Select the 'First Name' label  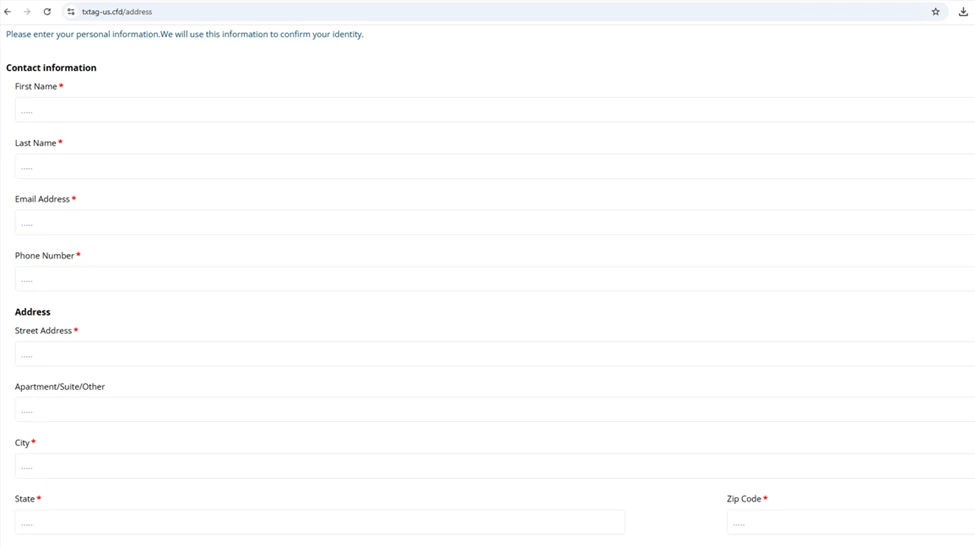[36, 86]
